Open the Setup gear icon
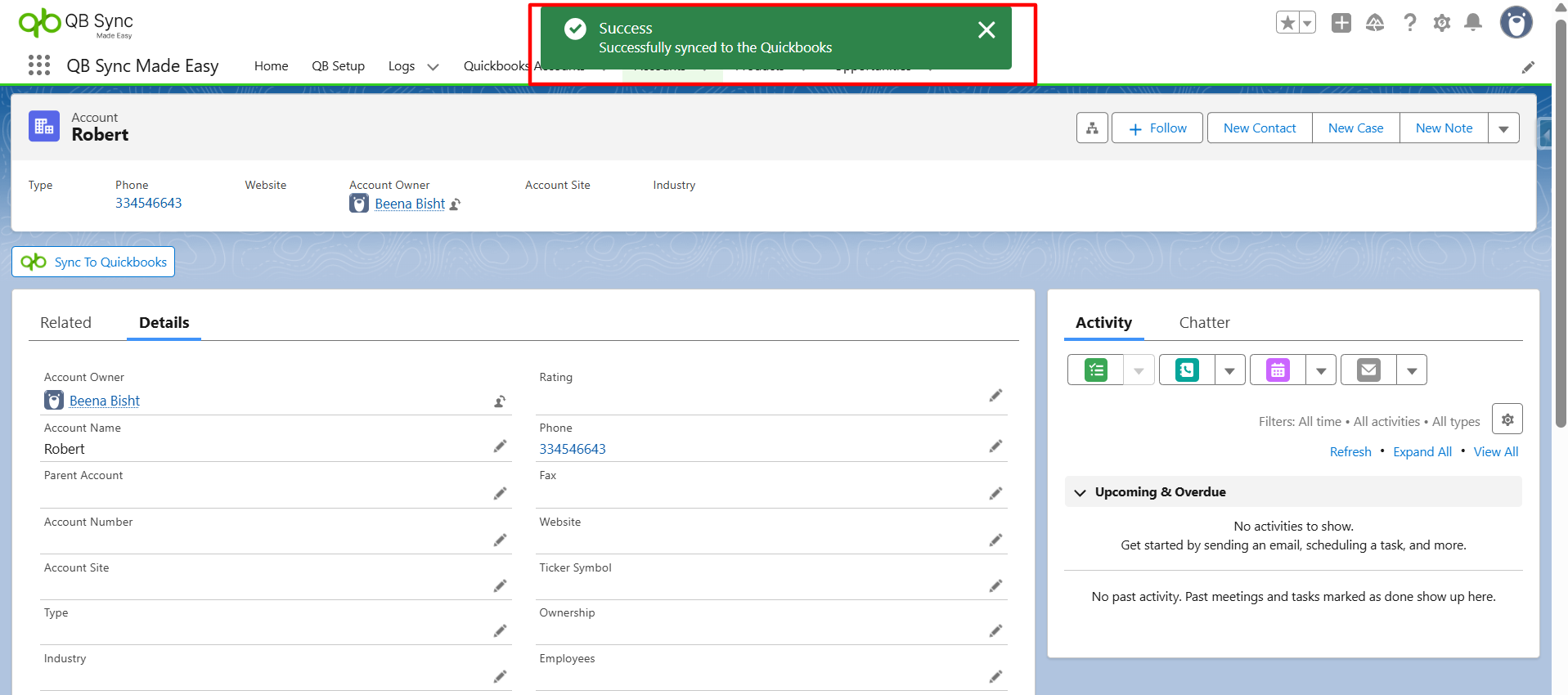 1441,23
